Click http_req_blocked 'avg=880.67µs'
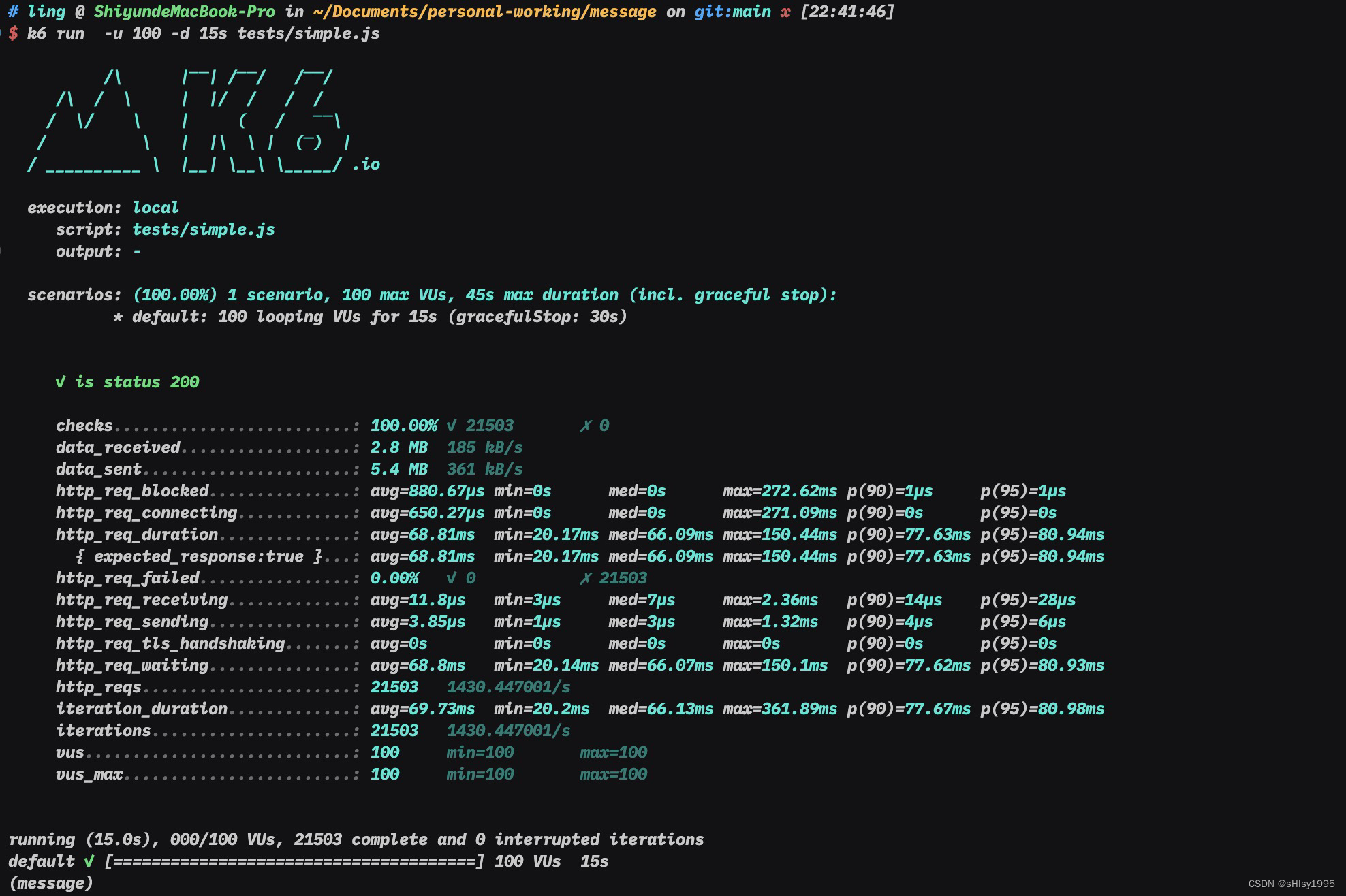This screenshot has width=1346, height=896. click(x=427, y=491)
